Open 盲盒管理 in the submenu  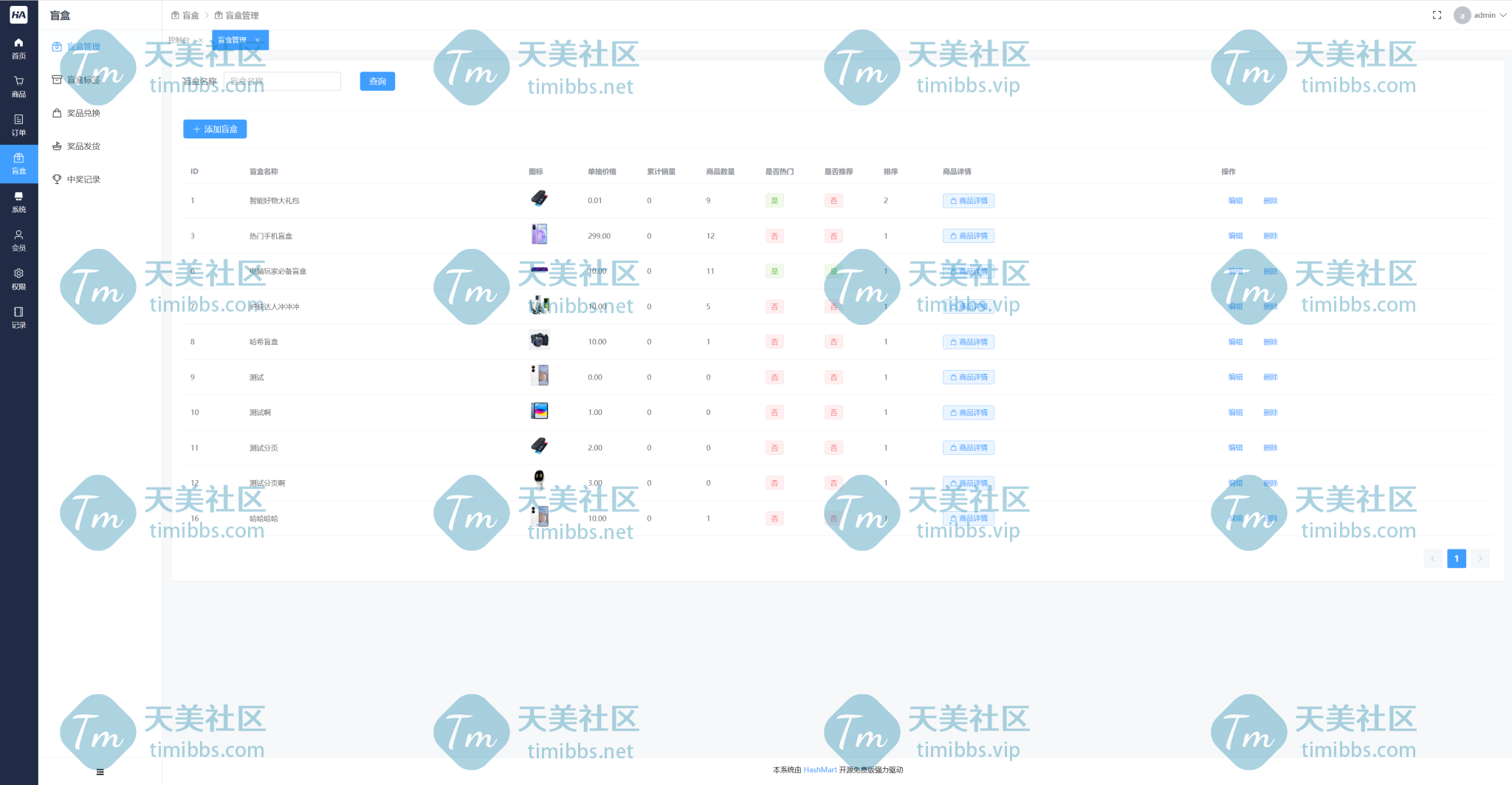click(x=83, y=47)
